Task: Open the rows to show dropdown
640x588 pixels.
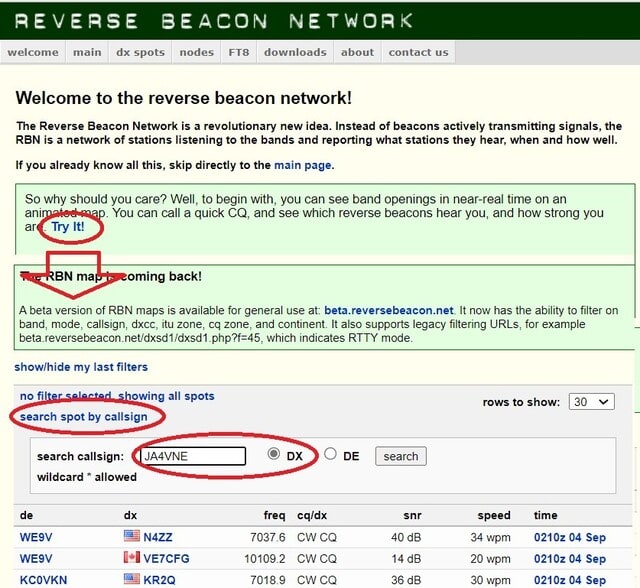Action: pyautogui.click(x=591, y=402)
